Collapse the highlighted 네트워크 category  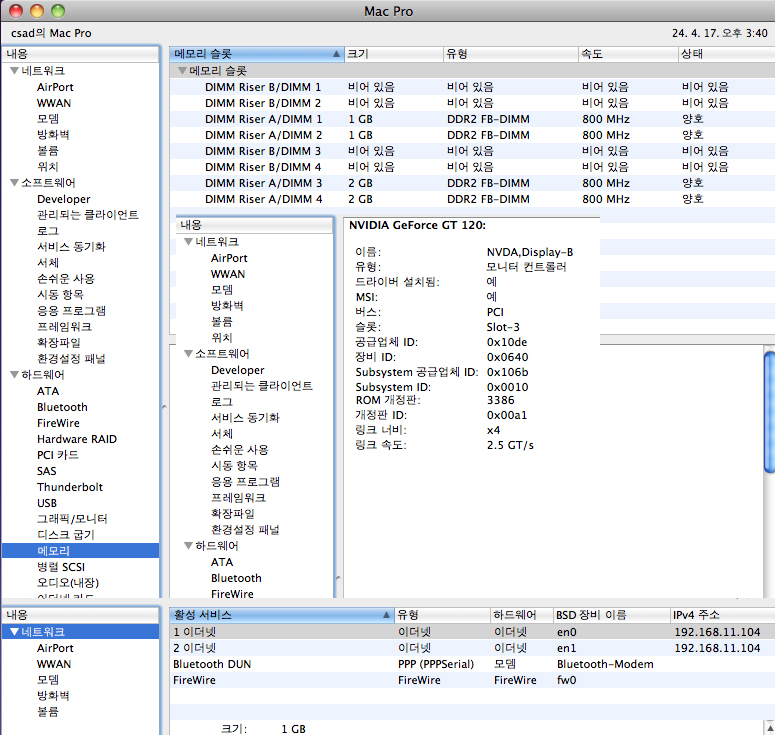[x=13, y=632]
